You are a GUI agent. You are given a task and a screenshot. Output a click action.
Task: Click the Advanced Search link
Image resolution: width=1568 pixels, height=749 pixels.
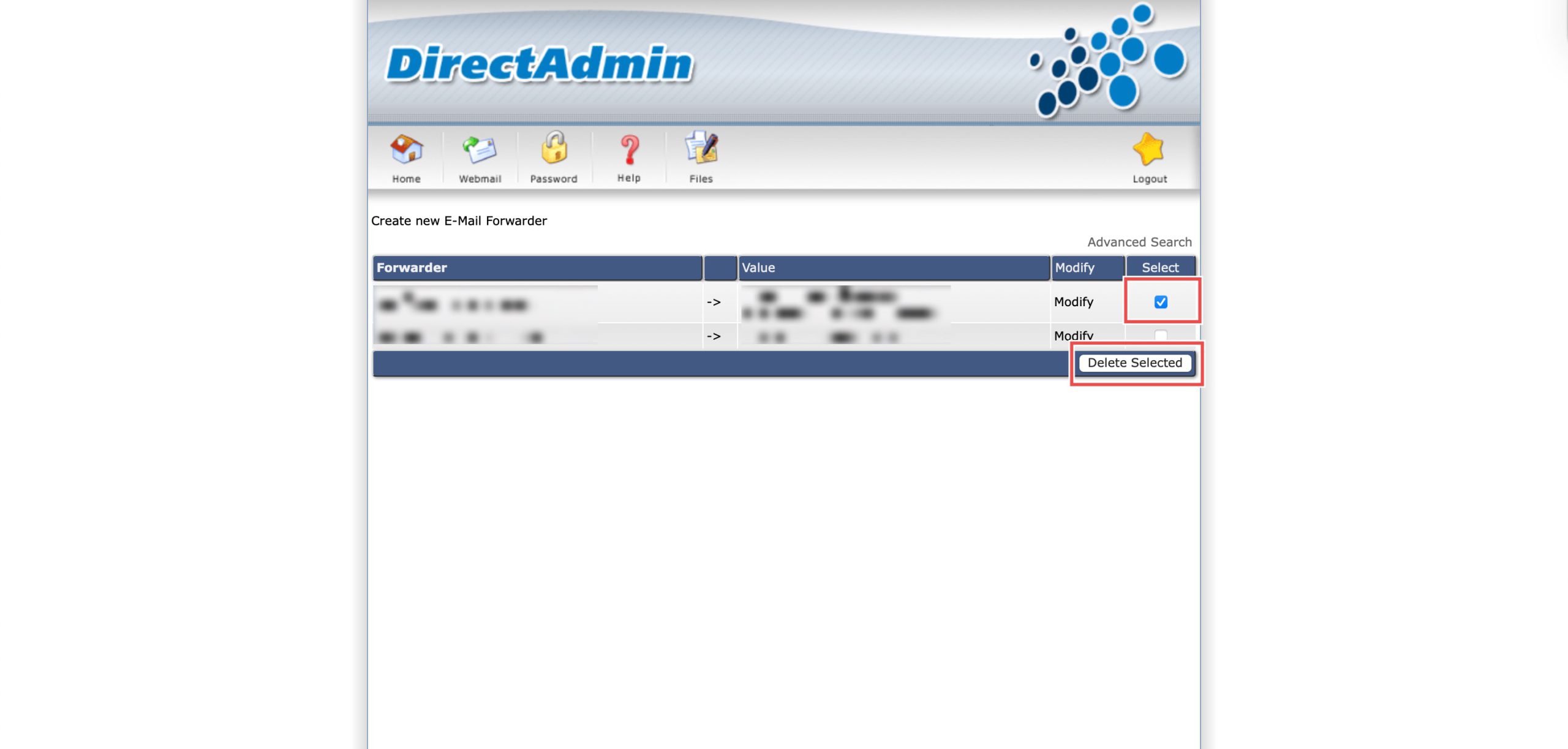pyautogui.click(x=1139, y=242)
